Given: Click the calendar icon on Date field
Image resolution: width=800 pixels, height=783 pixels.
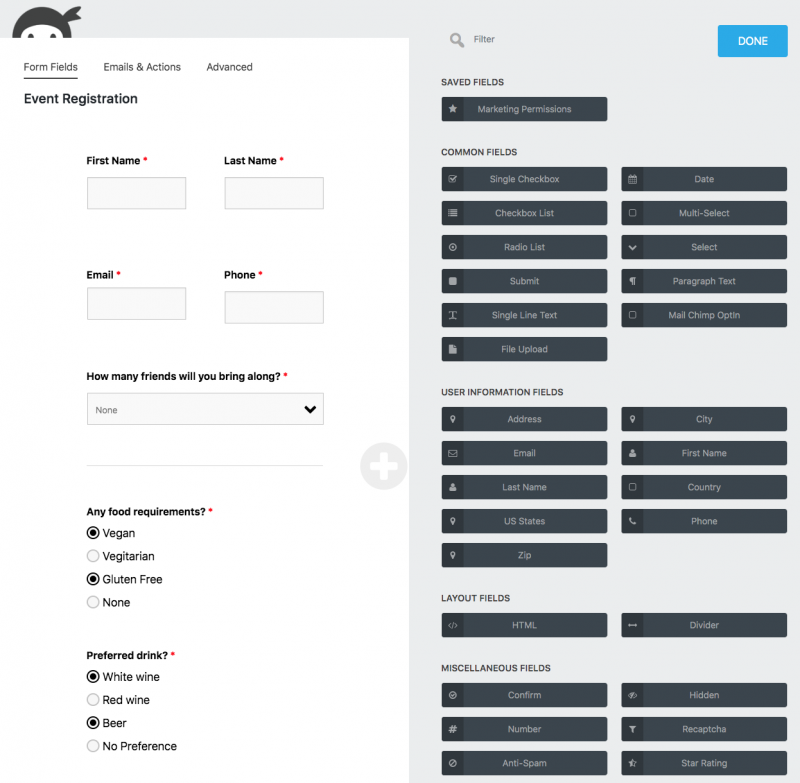Looking at the screenshot, I should [633, 179].
